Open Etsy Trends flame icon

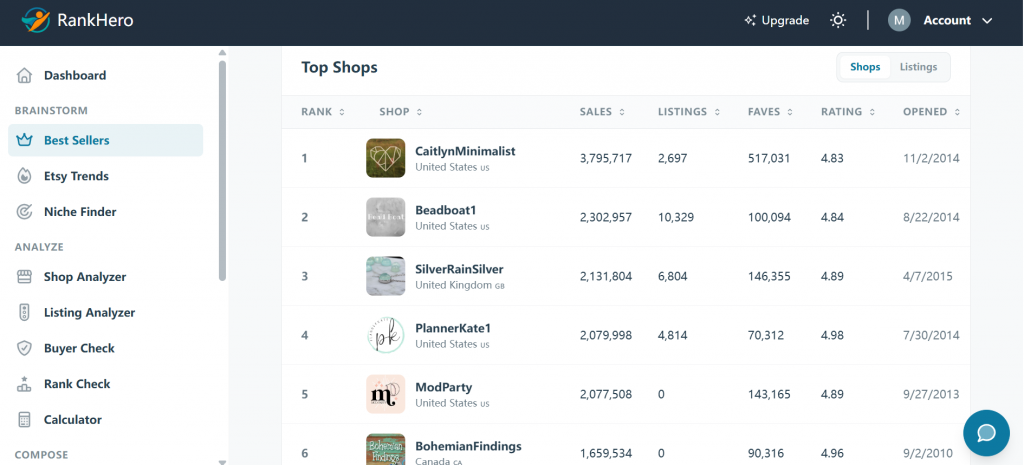(24, 176)
